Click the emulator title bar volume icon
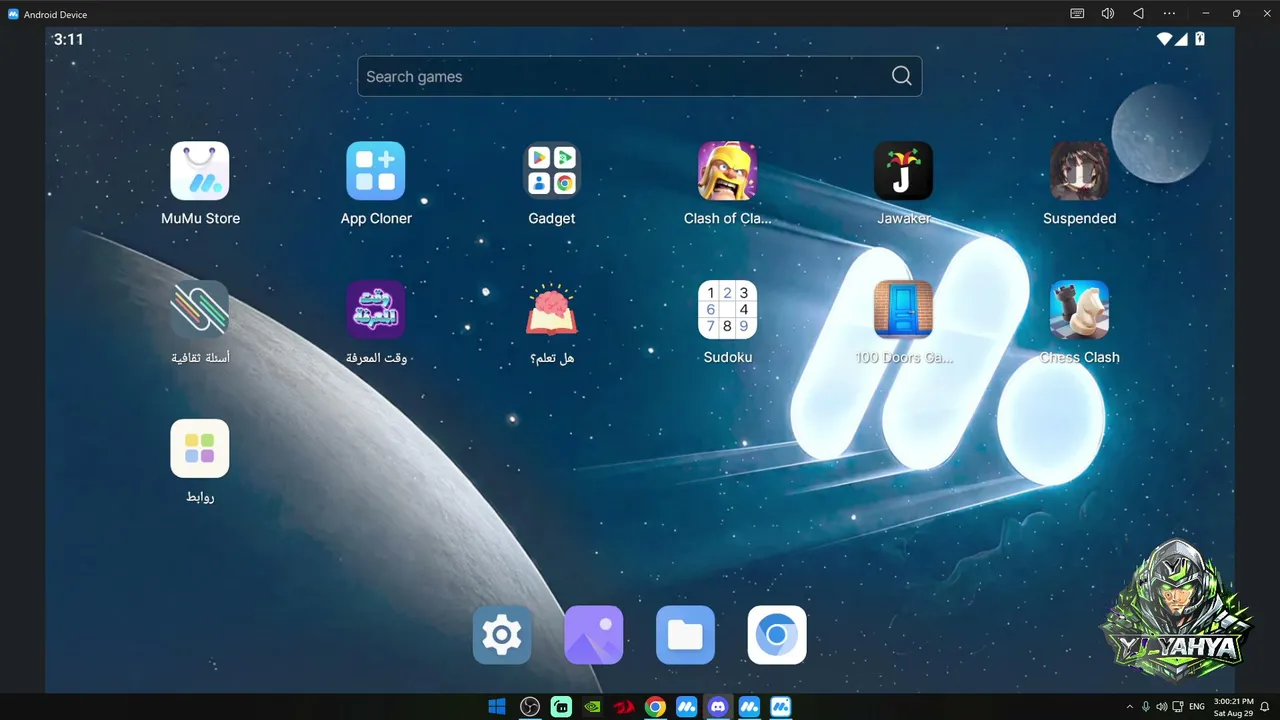This screenshot has width=1280, height=720. [x=1108, y=13]
